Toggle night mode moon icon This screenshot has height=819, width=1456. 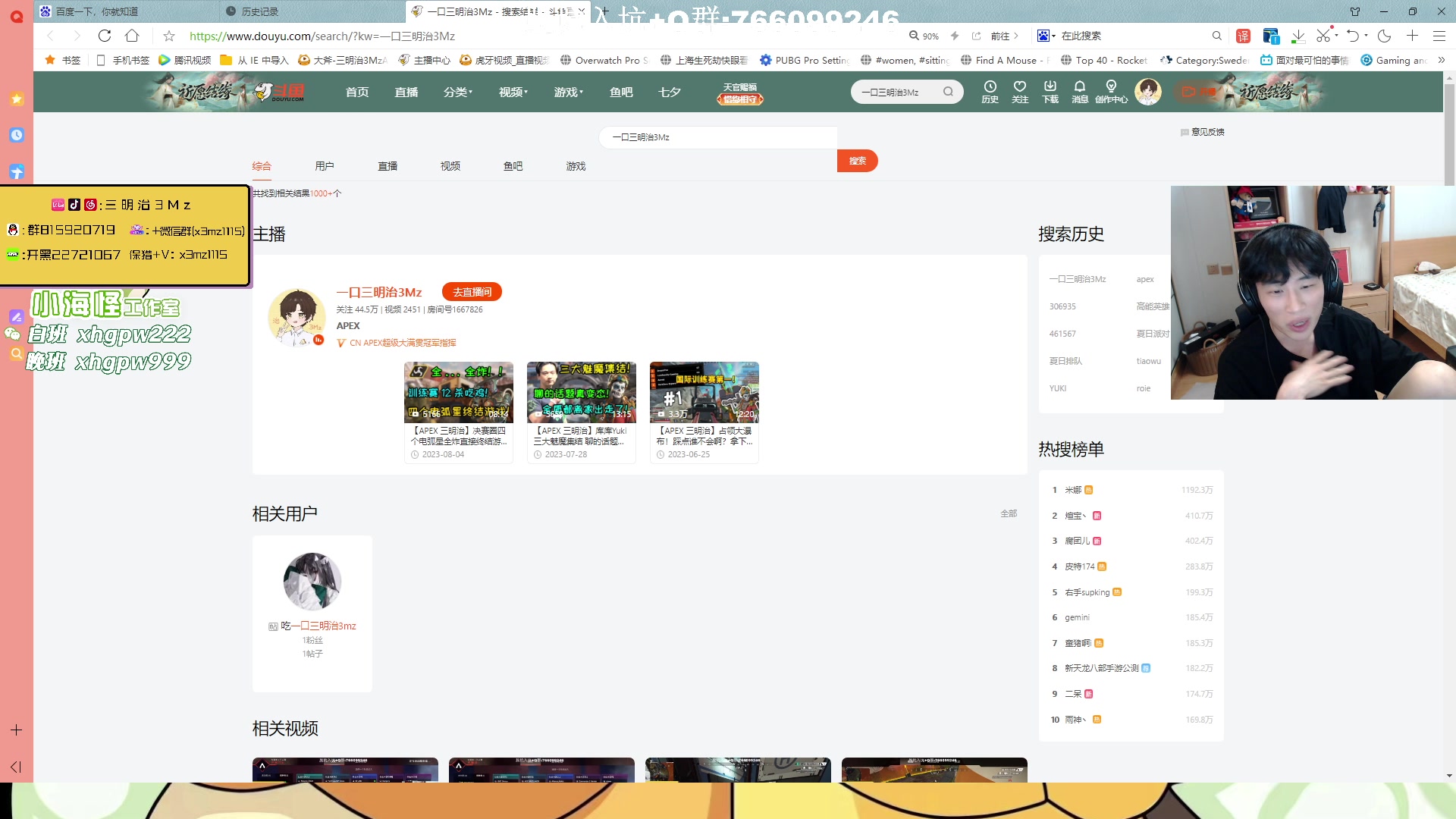point(1384,36)
